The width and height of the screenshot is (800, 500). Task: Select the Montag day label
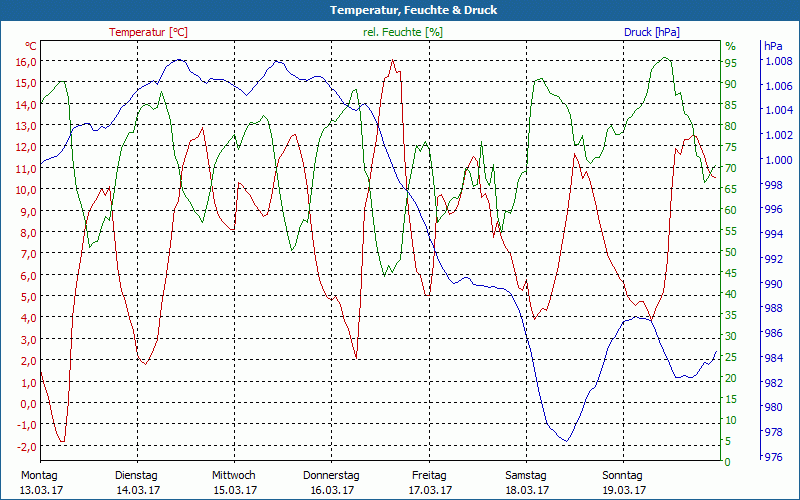pos(39,475)
